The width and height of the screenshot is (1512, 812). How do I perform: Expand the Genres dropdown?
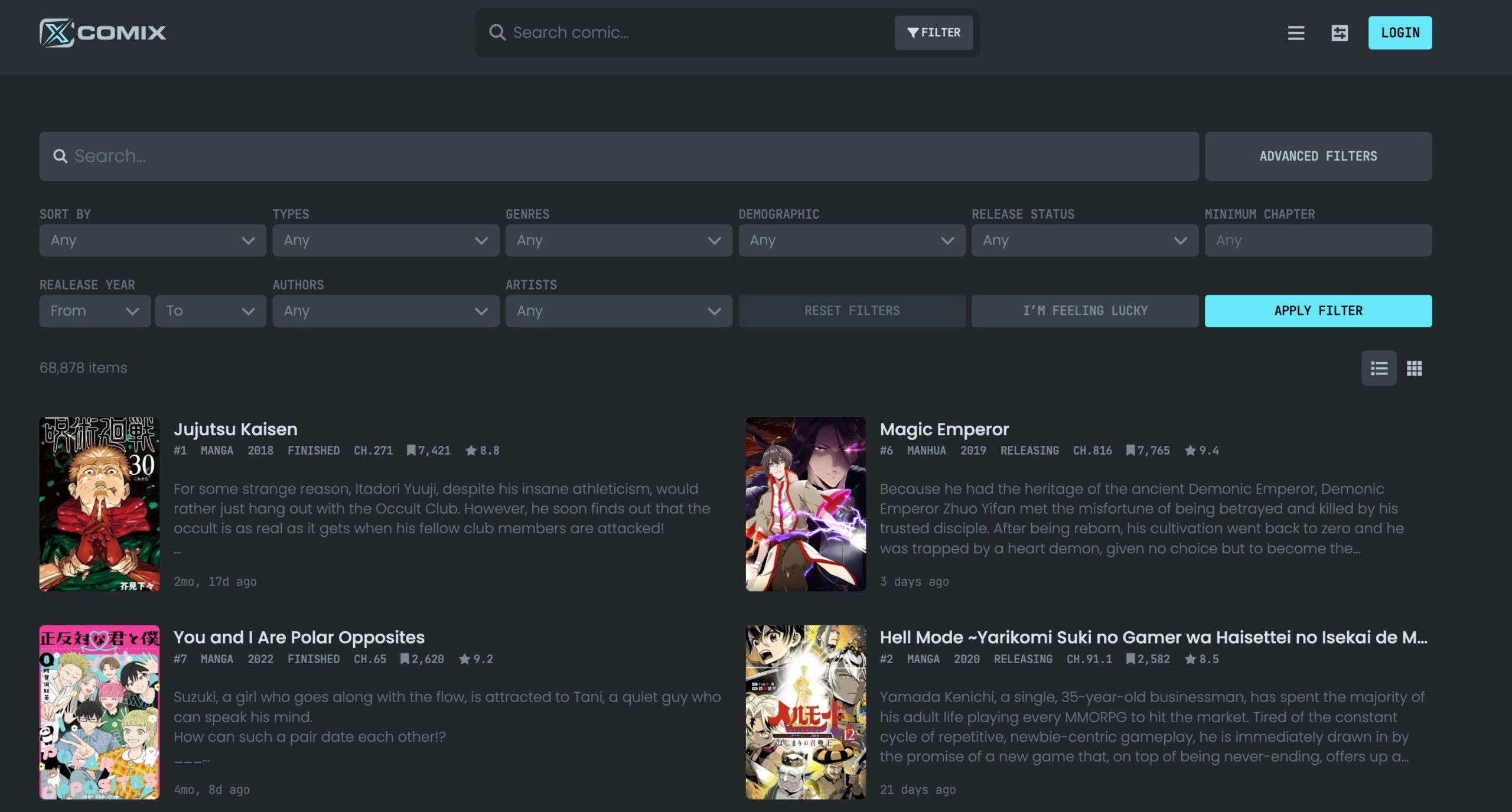point(618,240)
